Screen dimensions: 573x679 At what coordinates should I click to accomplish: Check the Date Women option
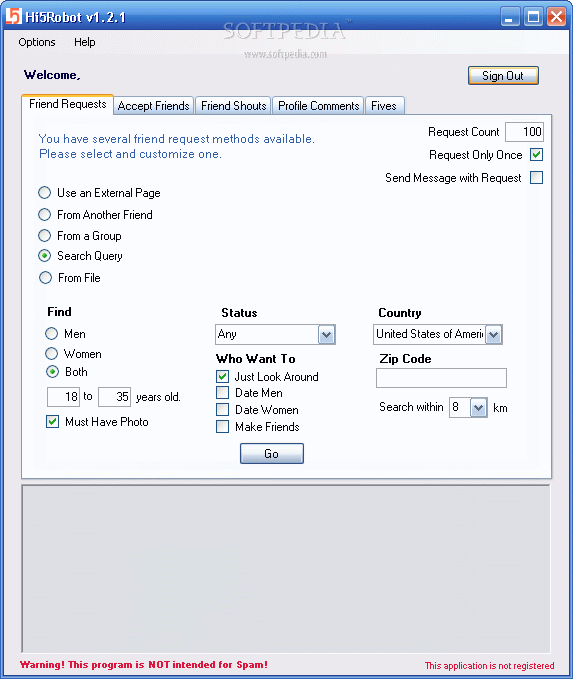click(x=223, y=410)
